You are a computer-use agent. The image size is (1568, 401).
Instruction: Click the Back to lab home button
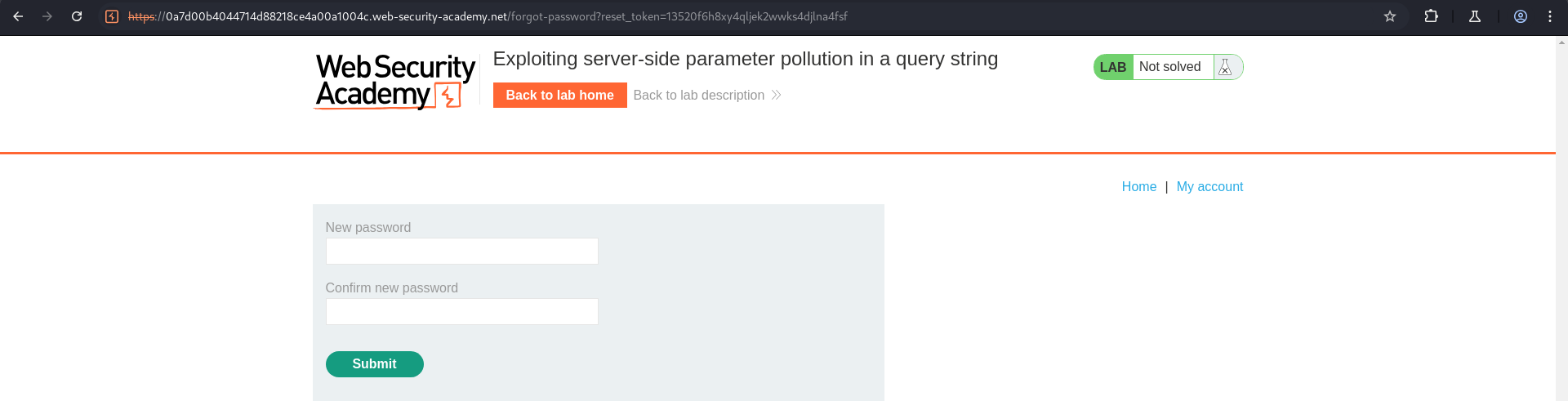[560, 96]
